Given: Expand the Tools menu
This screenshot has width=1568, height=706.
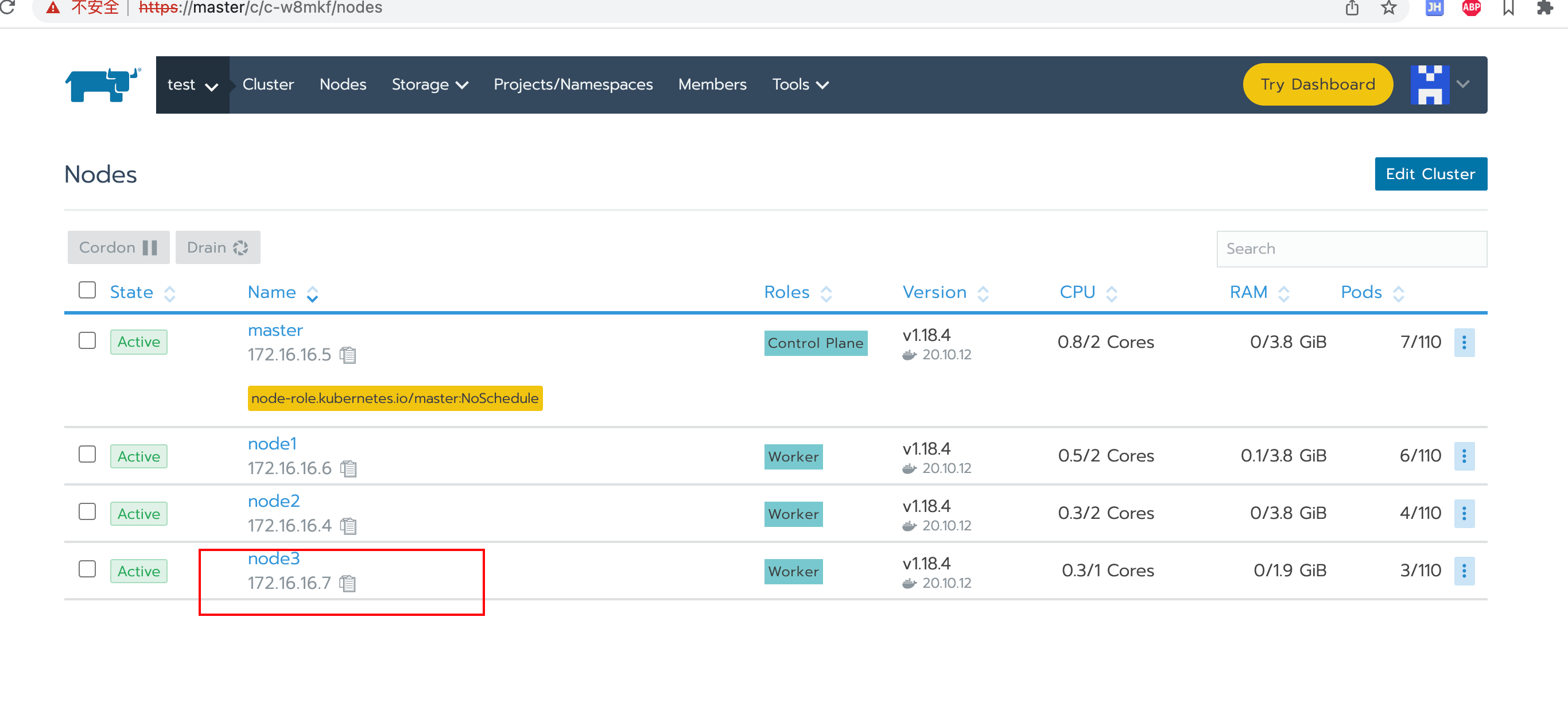Looking at the screenshot, I should 800,84.
